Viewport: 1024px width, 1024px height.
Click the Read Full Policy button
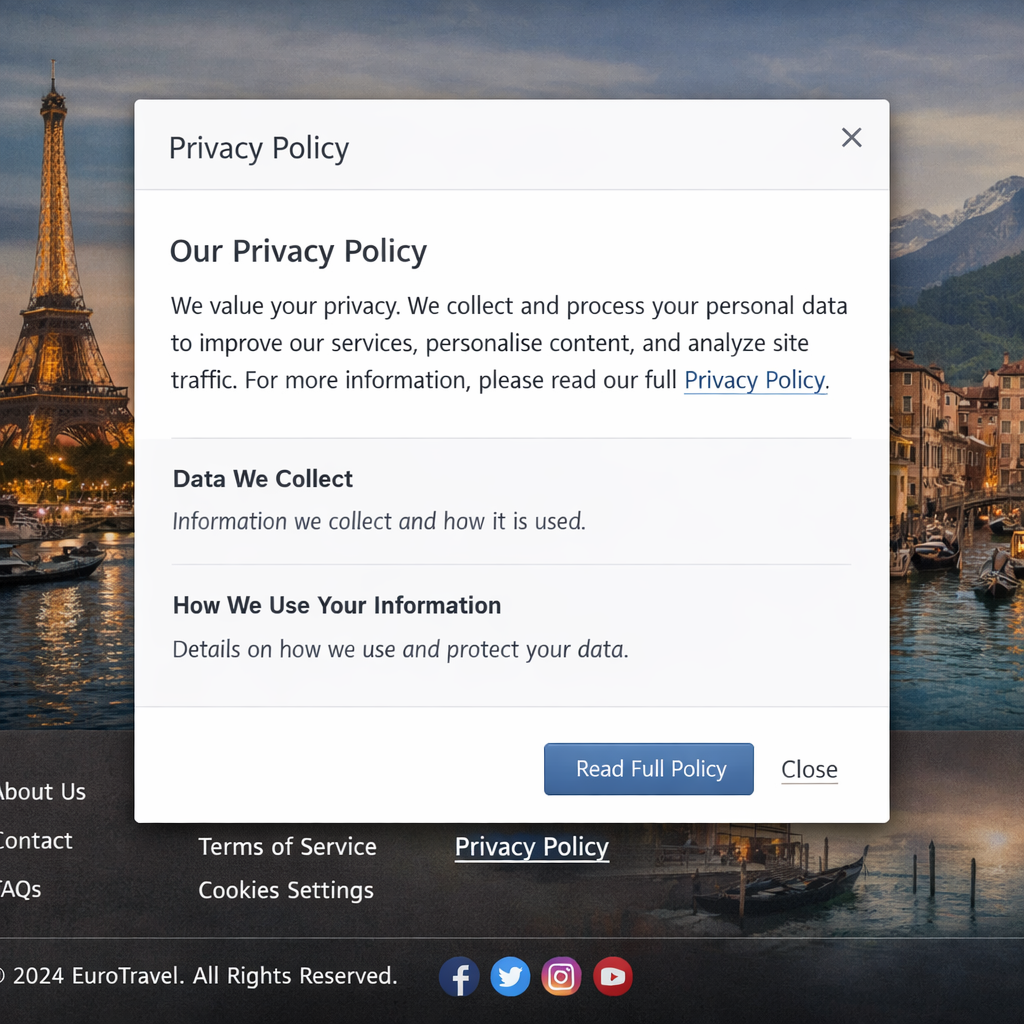648,769
